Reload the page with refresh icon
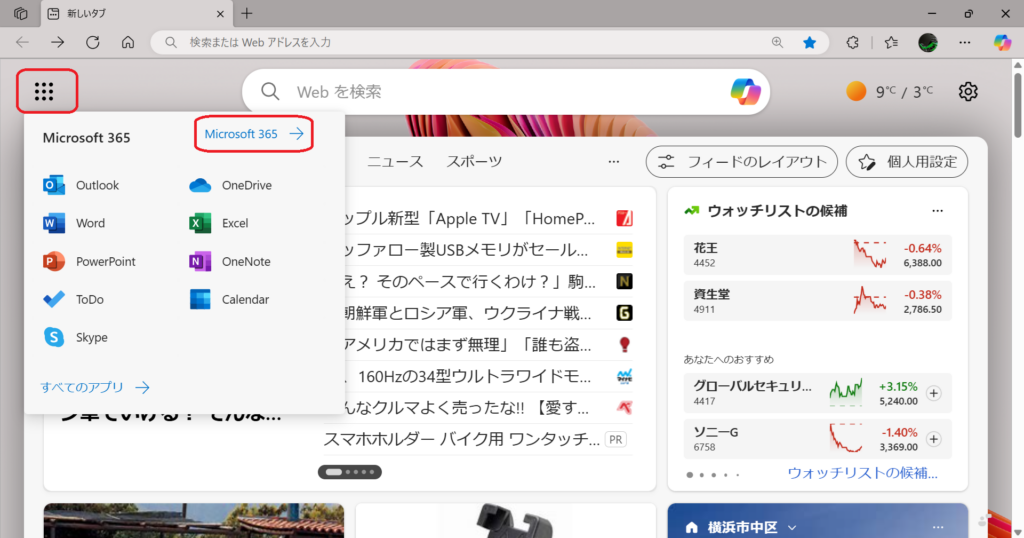Screen dimensions: 1024x538 coord(93,42)
